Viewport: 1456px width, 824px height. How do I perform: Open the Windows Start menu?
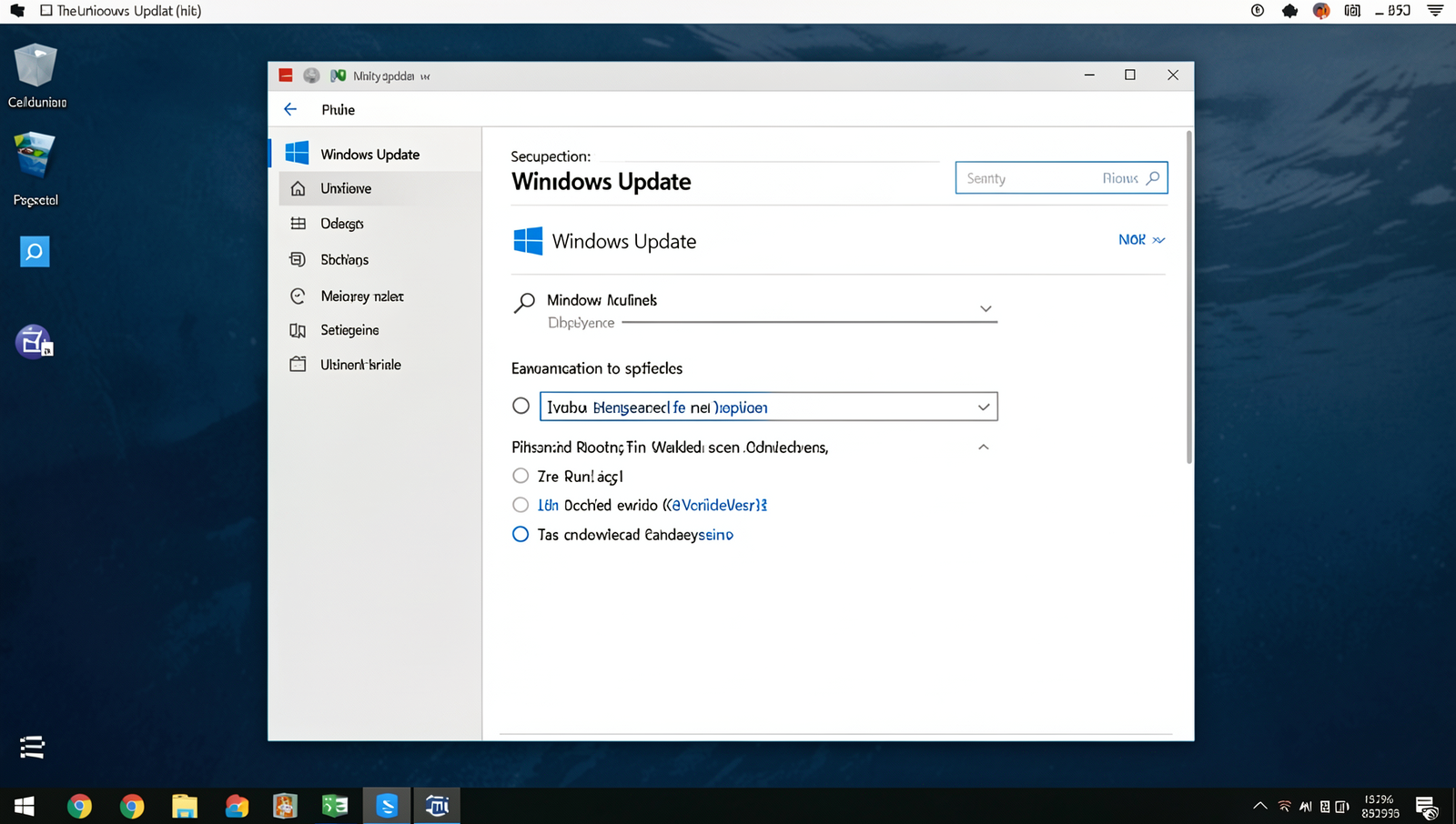coord(25,806)
